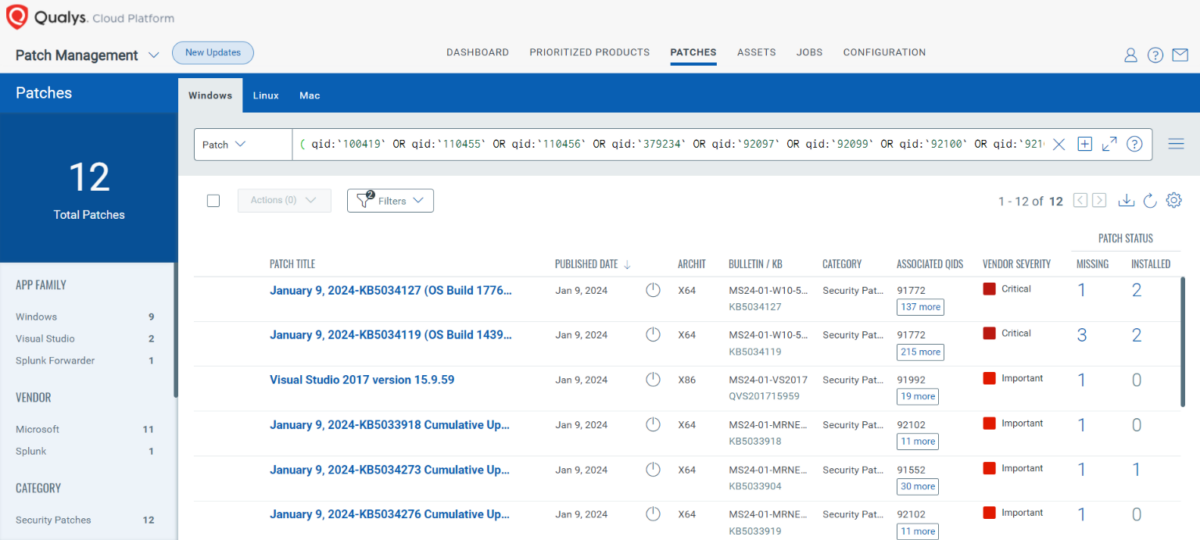This screenshot has height=540, width=1200.
Task: Click inside the QID search query field
Action: click(670, 144)
